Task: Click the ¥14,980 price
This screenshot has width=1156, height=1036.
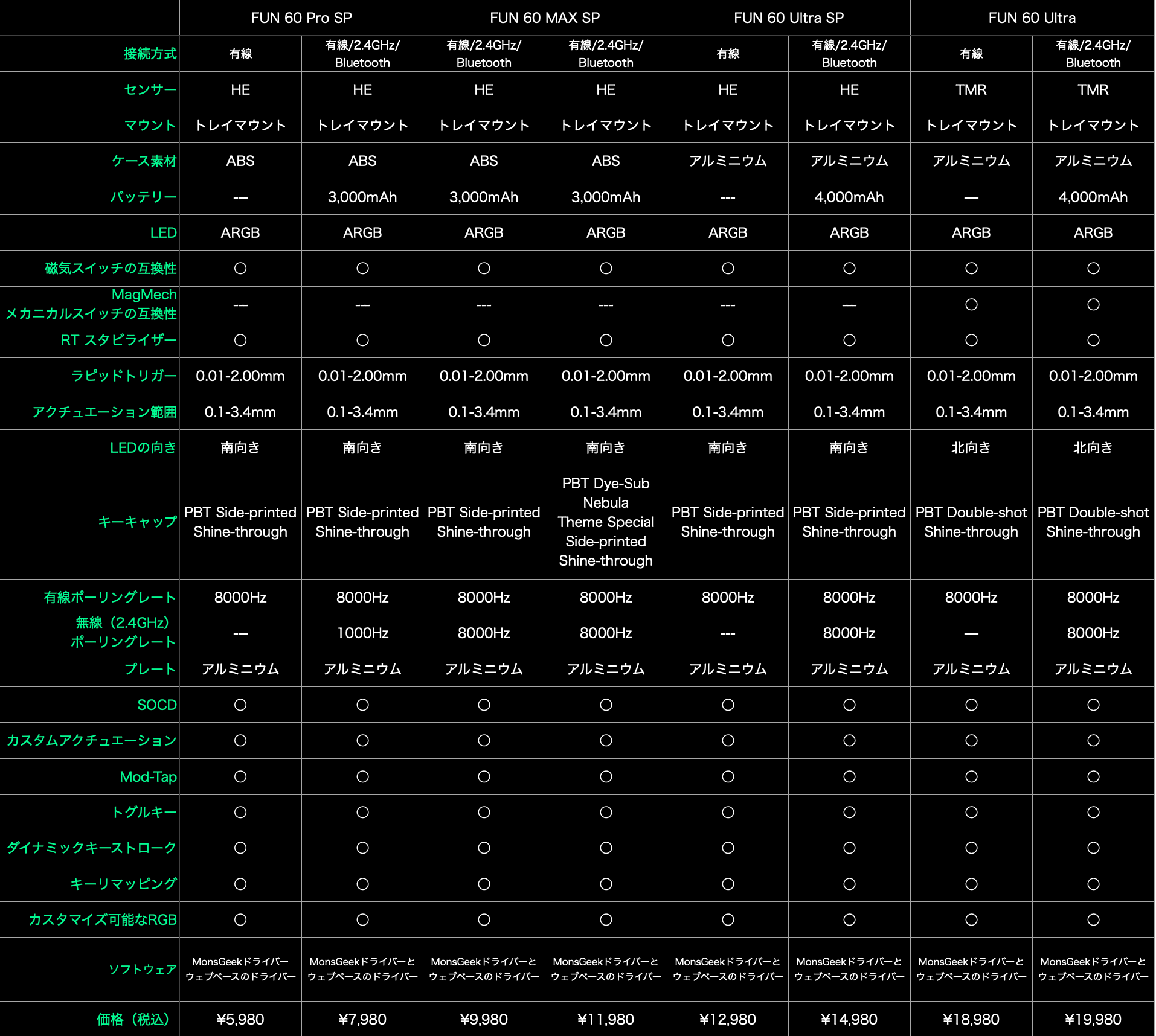Action: [x=849, y=1019]
